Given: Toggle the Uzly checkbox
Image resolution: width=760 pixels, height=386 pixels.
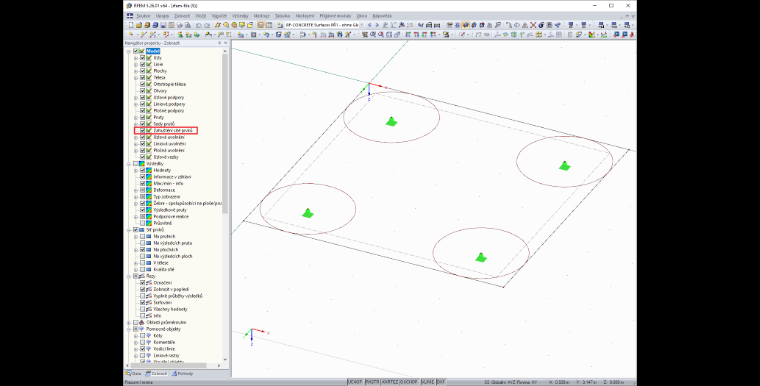Looking at the screenshot, I should pos(142,58).
